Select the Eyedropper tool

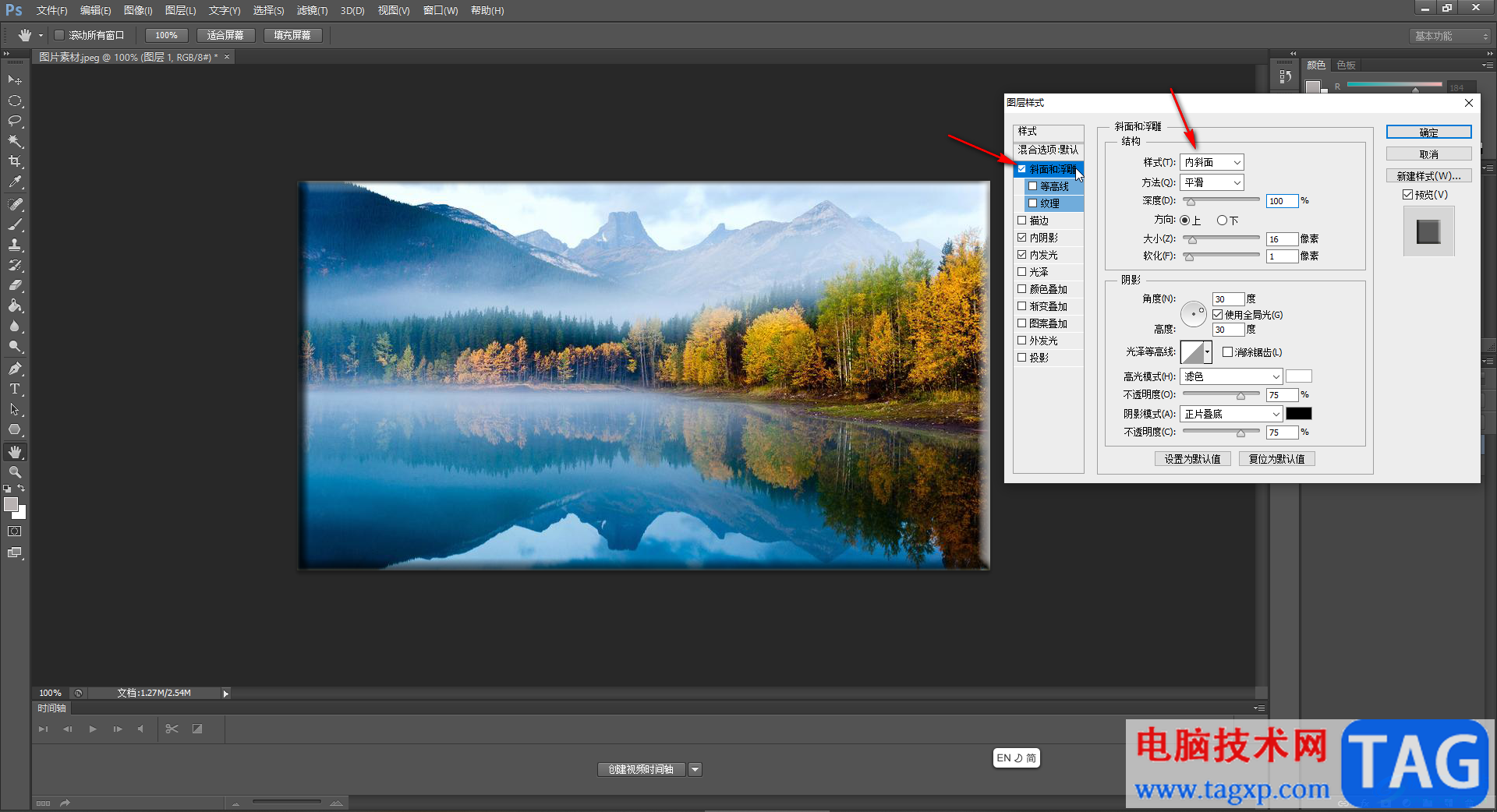pos(15,182)
